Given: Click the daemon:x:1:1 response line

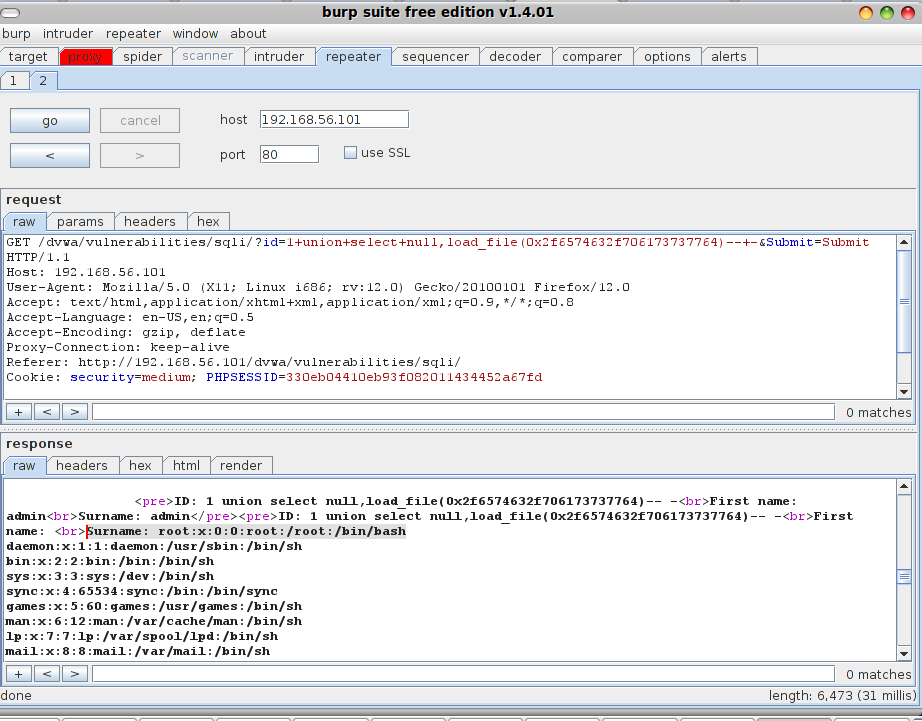Looking at the screenshot, I should pos(154,546).
